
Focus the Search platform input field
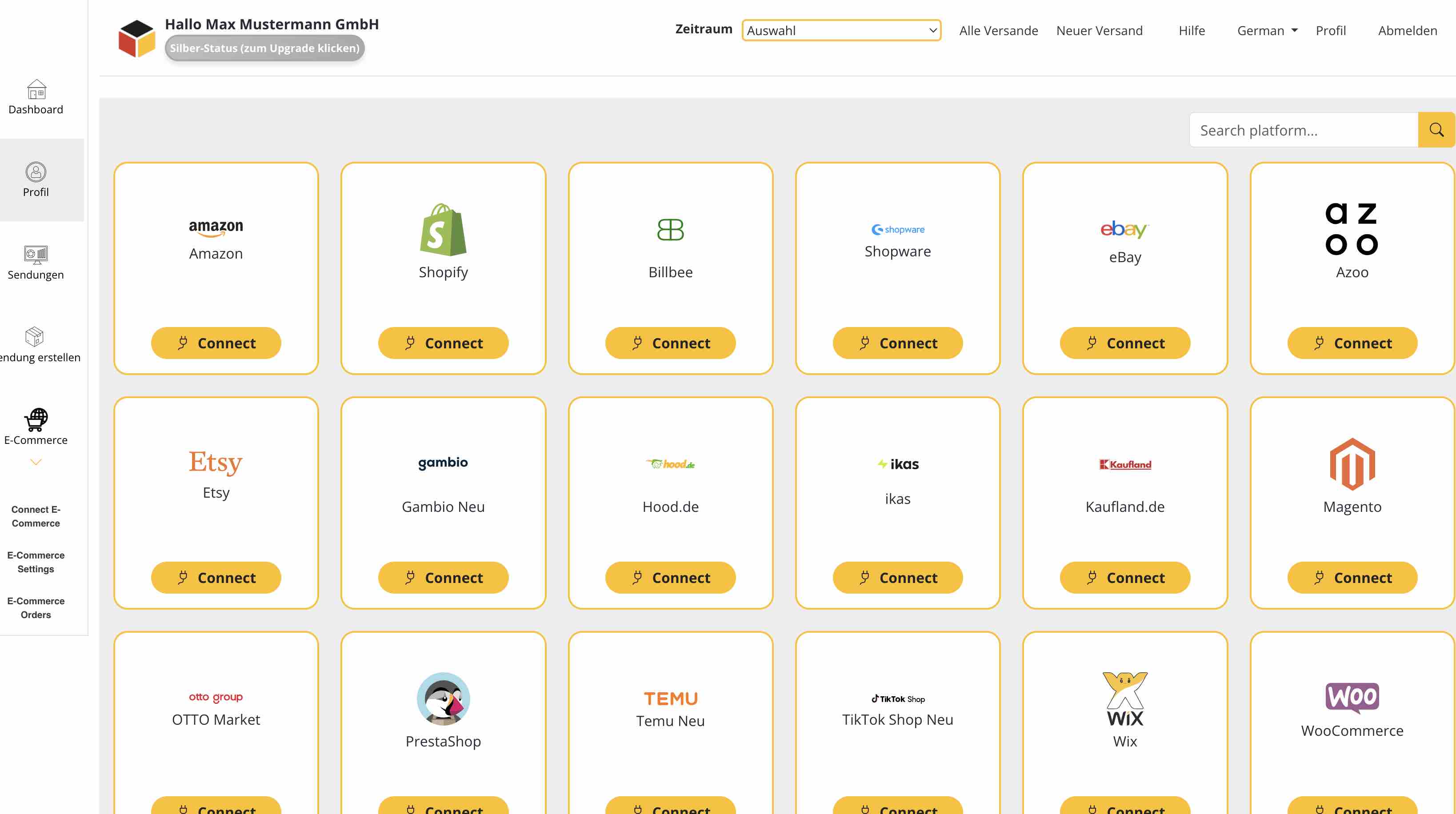point(1304,130)
